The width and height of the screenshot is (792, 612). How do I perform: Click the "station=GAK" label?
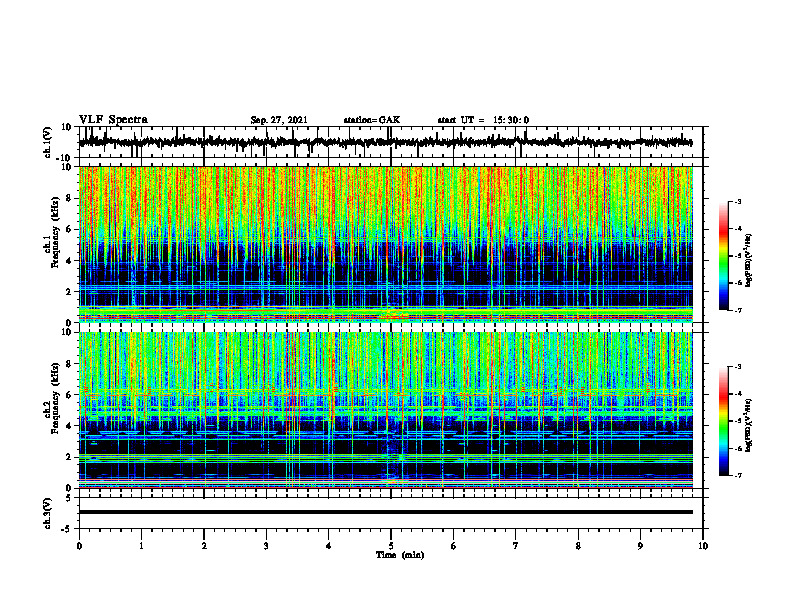pyautogui.click(x=372, y=120)
